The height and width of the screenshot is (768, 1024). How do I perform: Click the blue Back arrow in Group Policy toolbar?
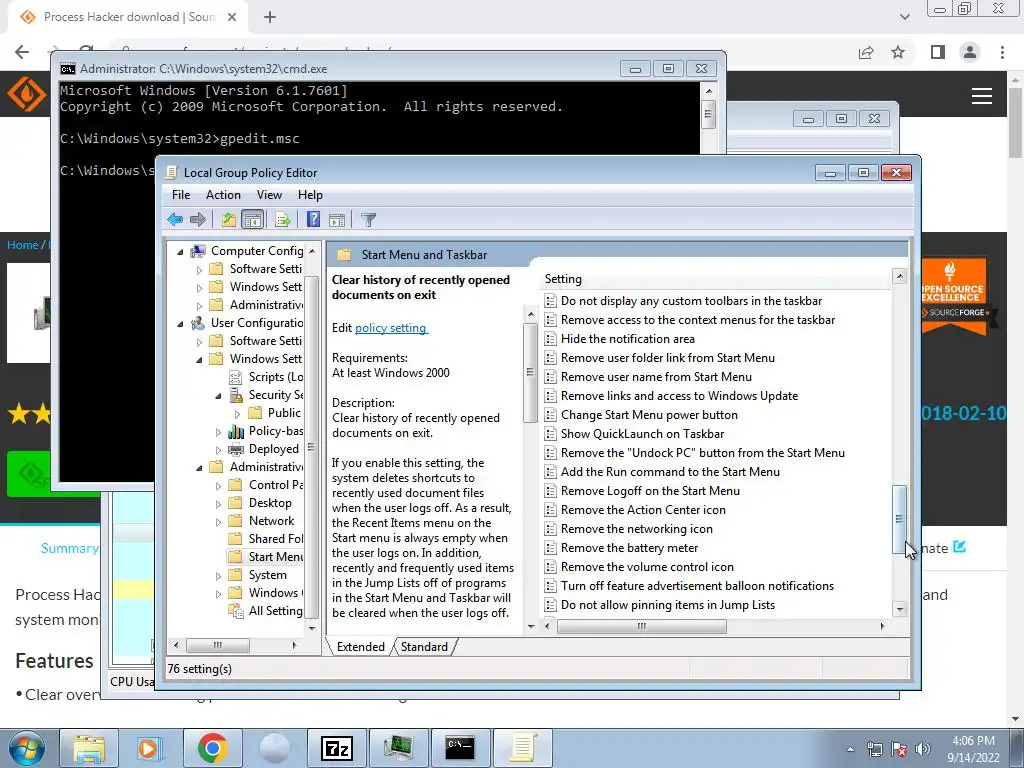(175, 220)
